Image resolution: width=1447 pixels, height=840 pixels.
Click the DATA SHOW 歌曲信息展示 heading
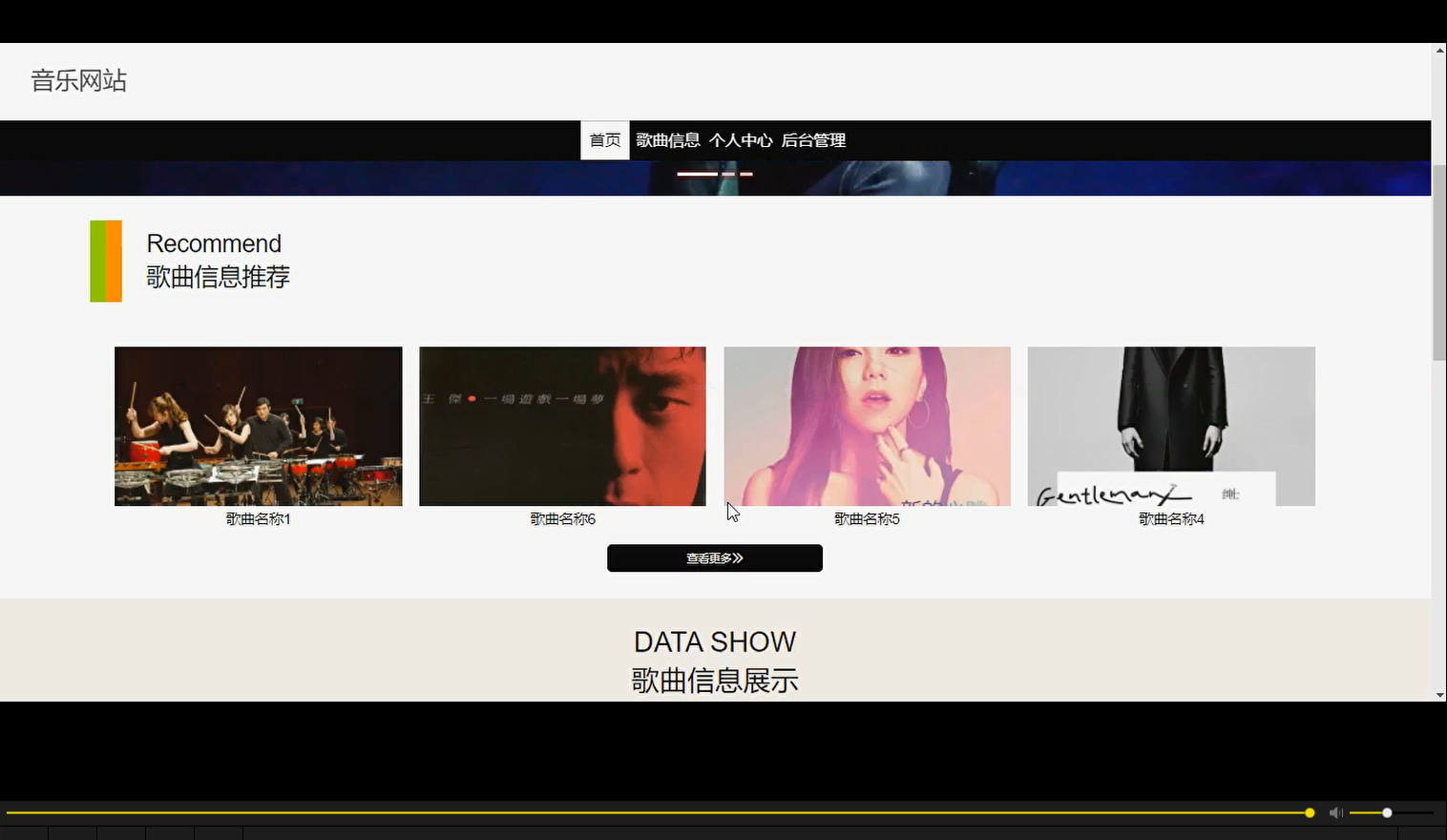[715, 661]
